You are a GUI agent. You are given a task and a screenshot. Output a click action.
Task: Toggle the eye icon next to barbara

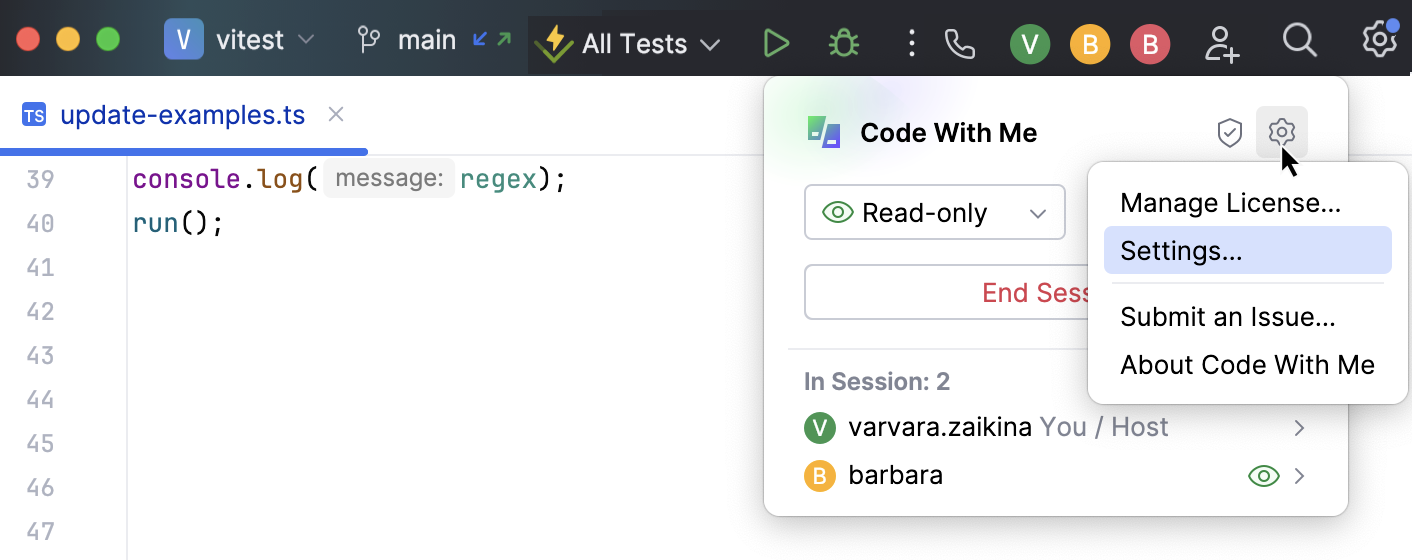1264,476
